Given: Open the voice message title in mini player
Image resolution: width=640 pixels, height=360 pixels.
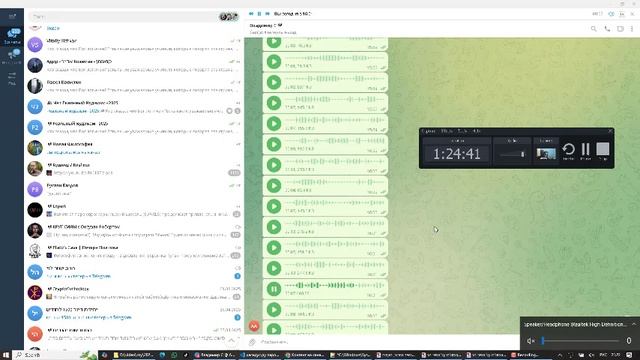Looking at the screenshot, I should pyautogui.click(x=292, y=14).
